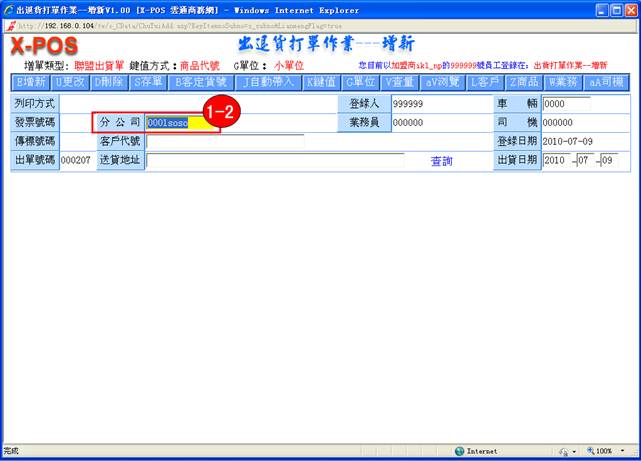641x461 pixels.
Task: Open B客定貨號 from the toolbar
Action: click(201, 82)
